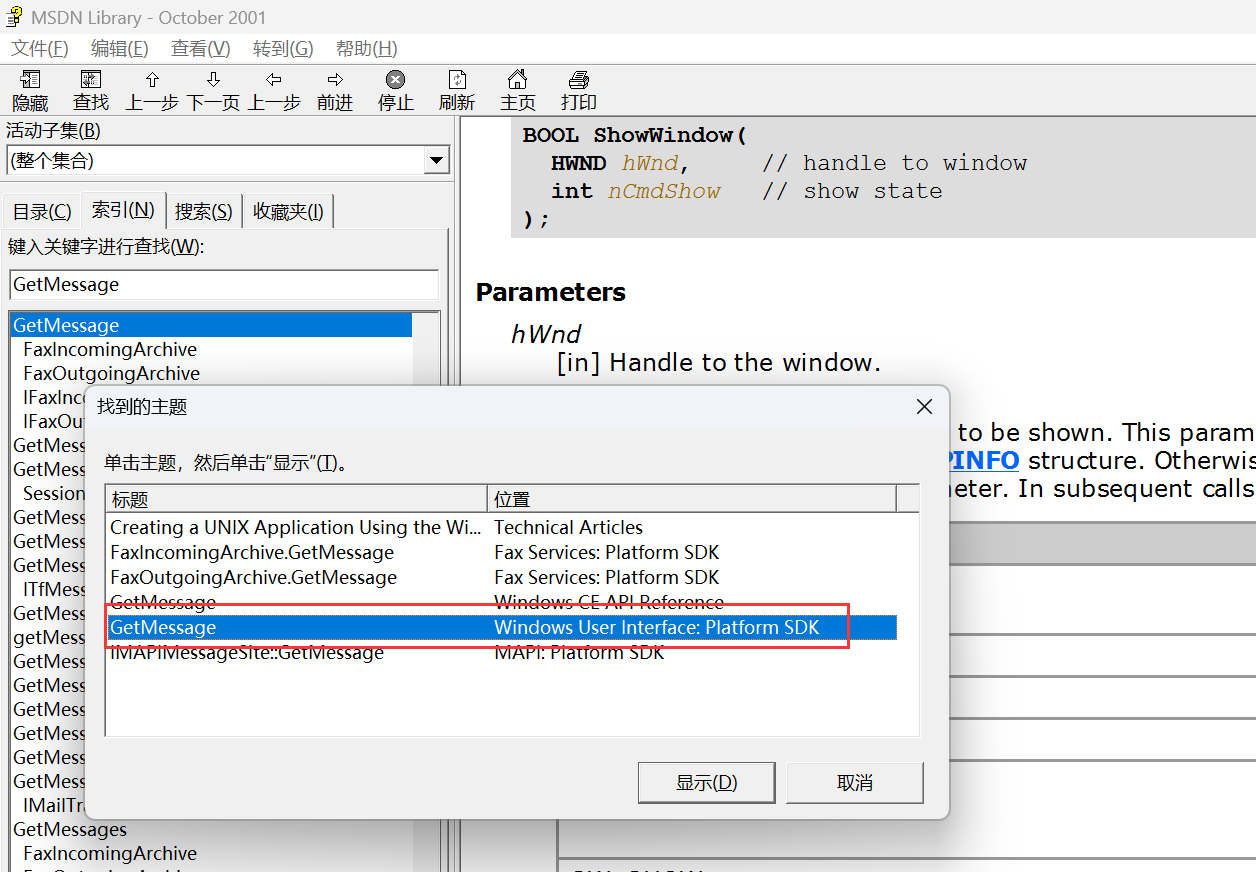Open the 文件(F) menu

[40, 48]
